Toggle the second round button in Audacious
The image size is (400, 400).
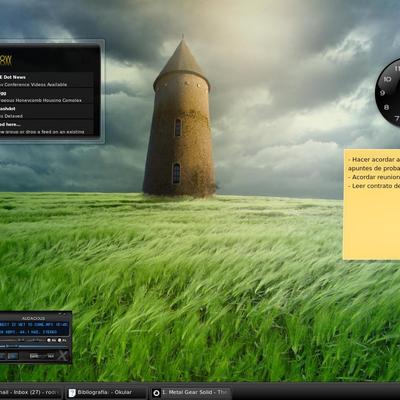pyautogui.click(x=59, y=340)
